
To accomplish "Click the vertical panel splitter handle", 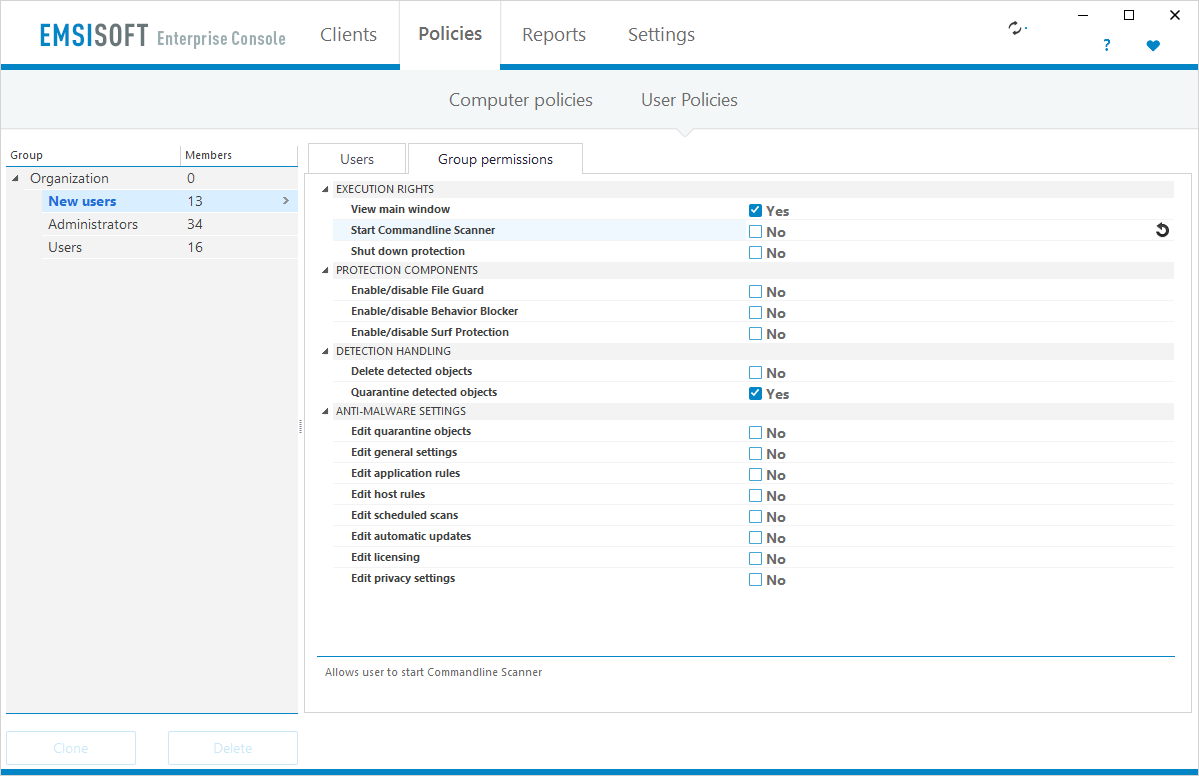I will click(300, 427).
